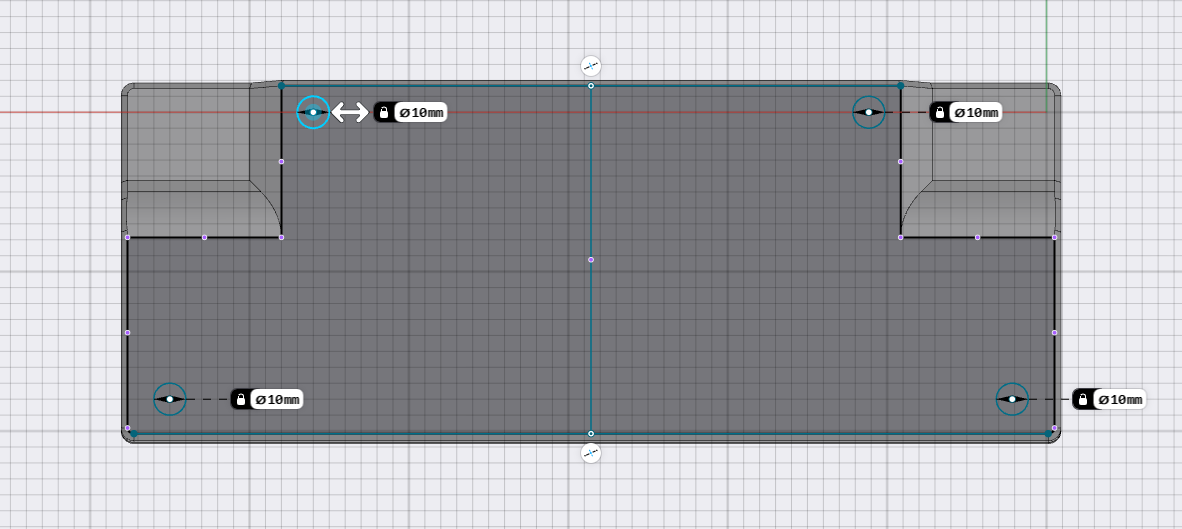Select the constraint badge above the top edge midpoint
Image resolution: width=1182 pixels, height=529 pixels.
click(x=591, y=66)
